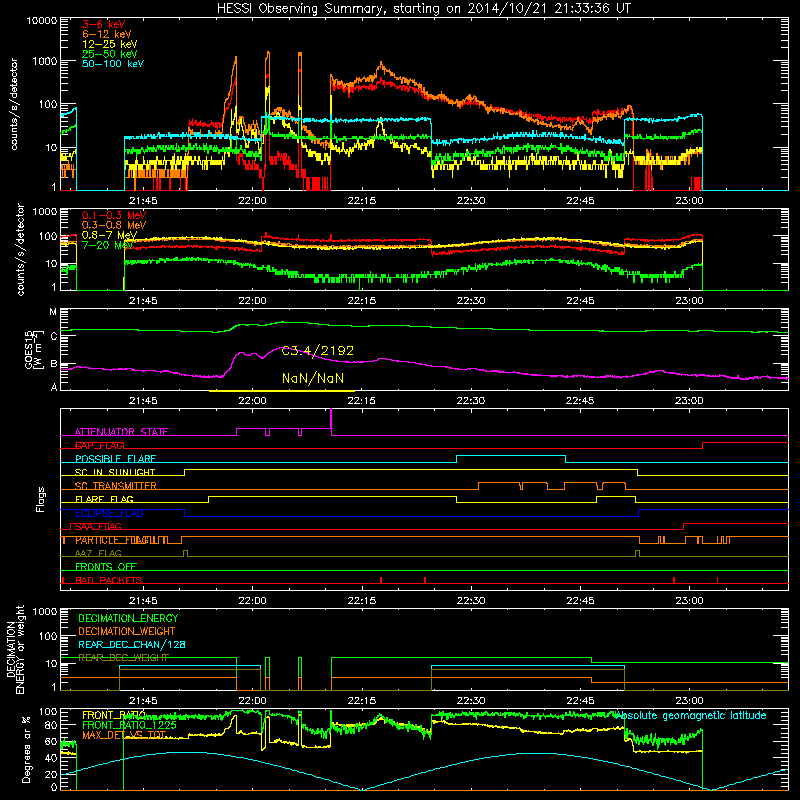The image size is (800, 800).
Task: Select the MAX_DET_VS_TOT legend label
Action: coord(124,735)
